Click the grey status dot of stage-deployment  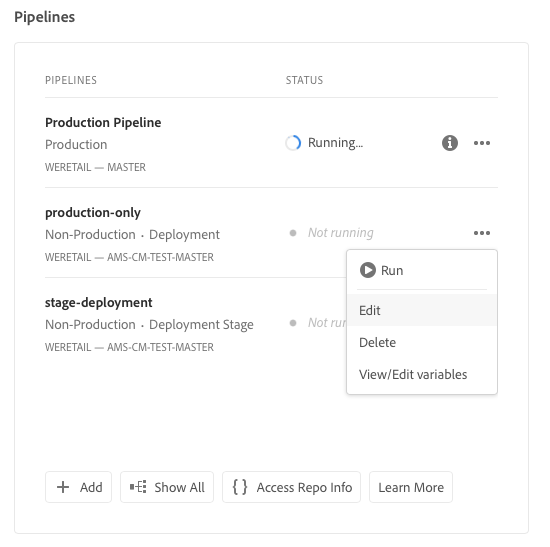coord(293,323)
